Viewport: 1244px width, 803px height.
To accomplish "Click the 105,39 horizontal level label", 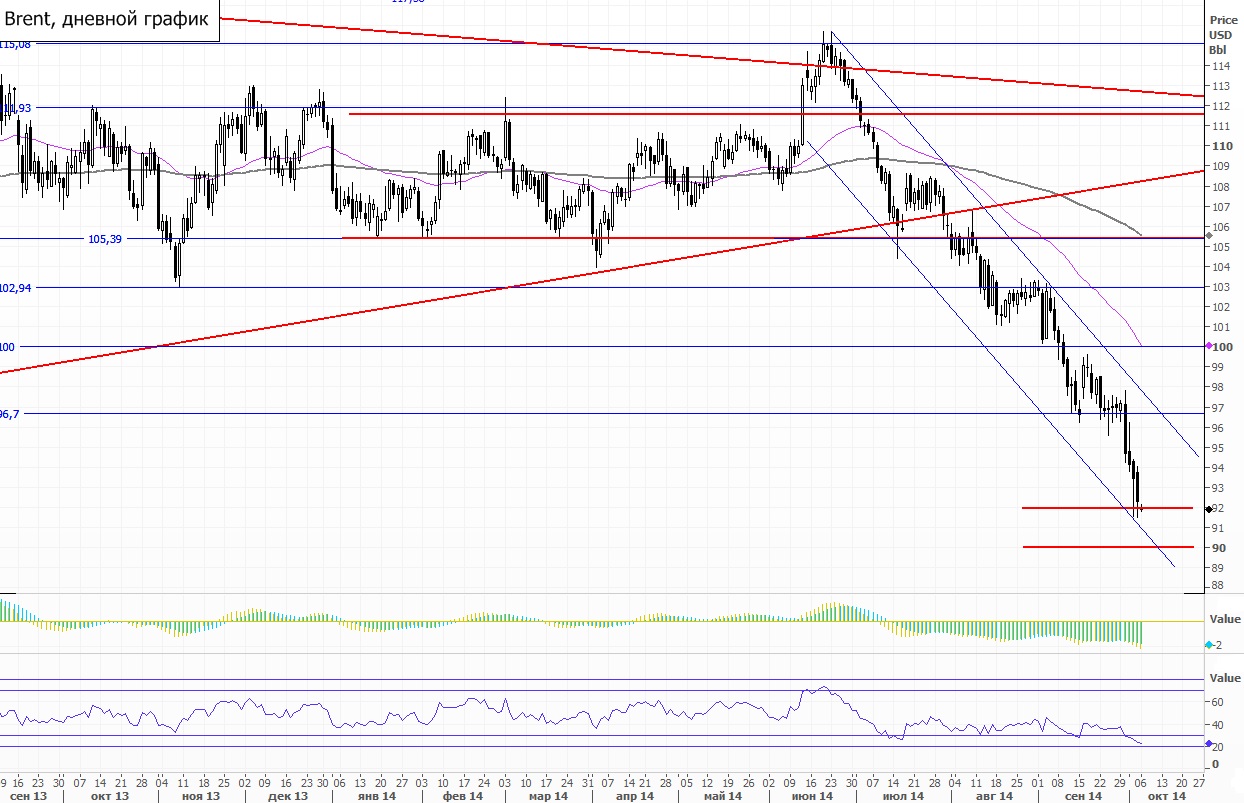I will (x=105, y=239).
